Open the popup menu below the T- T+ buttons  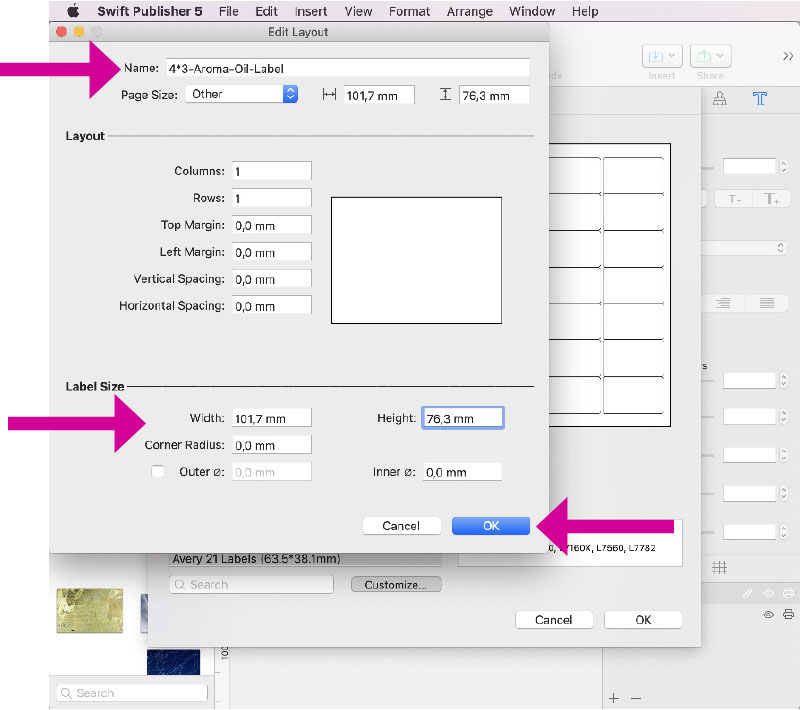744,248
